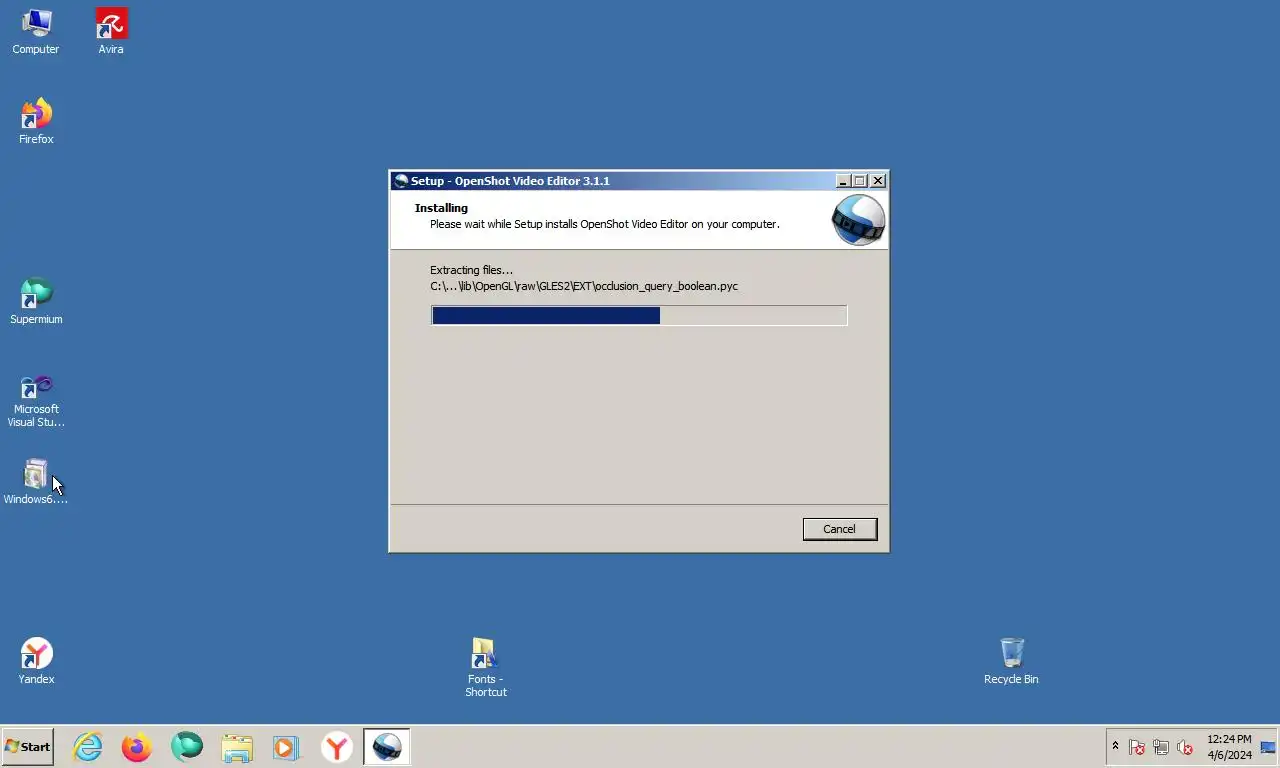Screen dimensions: 1280x768
Task: Select the Yandex desktop shortcut
Action: click(x=36, y=662)
